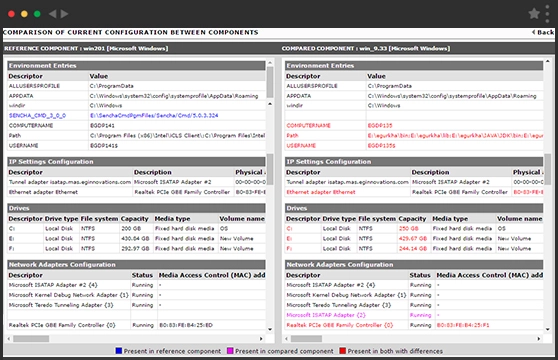Click 430.04 GB capacity in reference Drives
Image resolution: width=558 pixels, height=360 pixels.
[135, 238]
